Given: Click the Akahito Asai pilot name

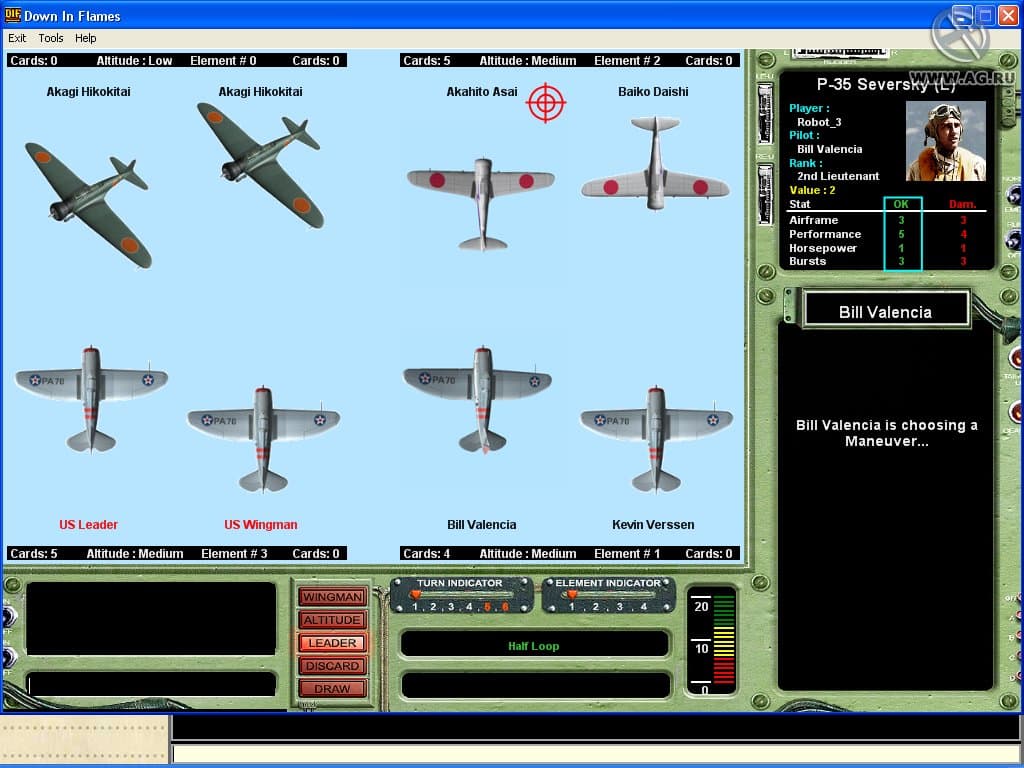Looking at the screenshot, I should point(482,91).
